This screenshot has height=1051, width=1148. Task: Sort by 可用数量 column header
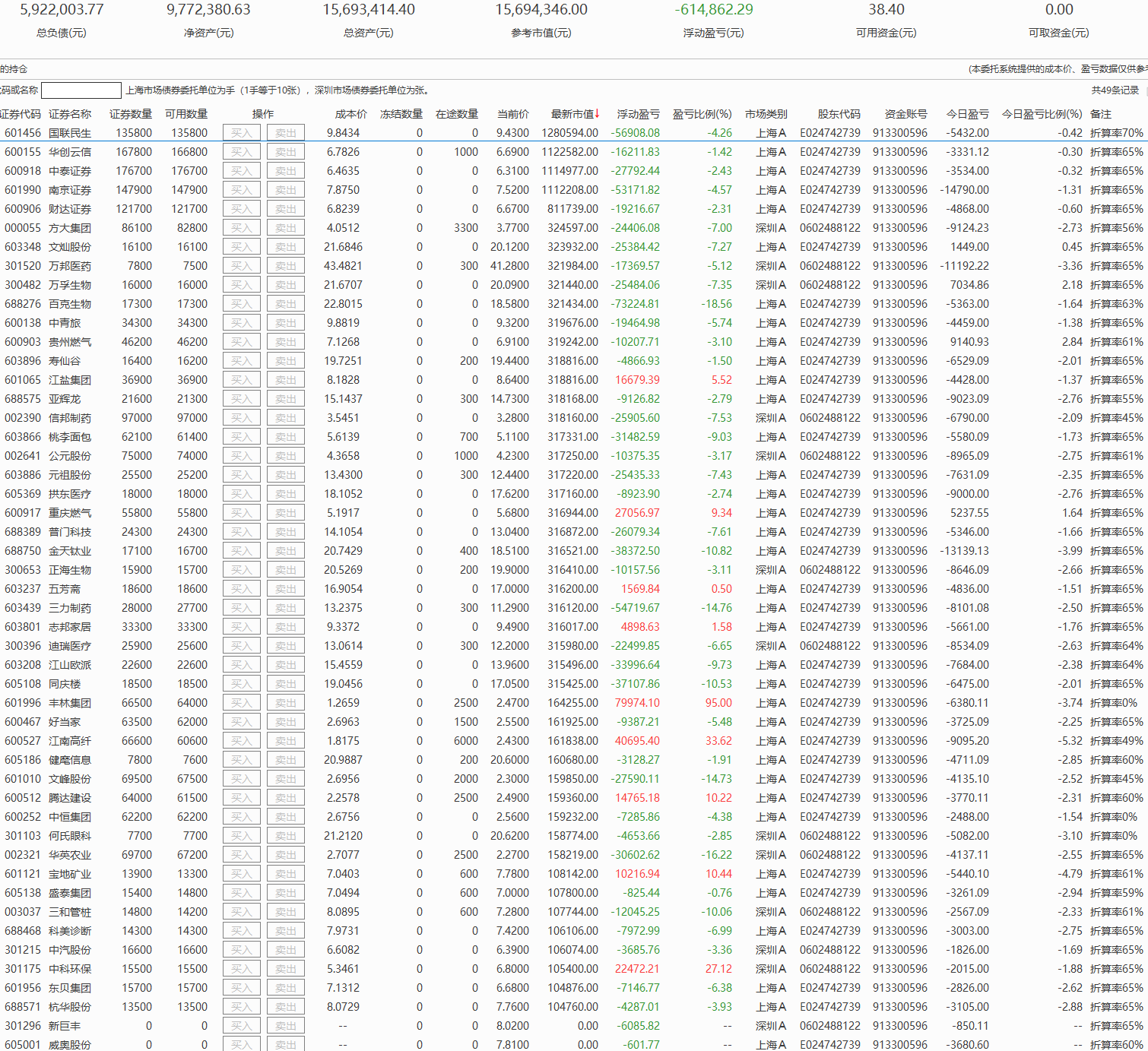(186, 114)
